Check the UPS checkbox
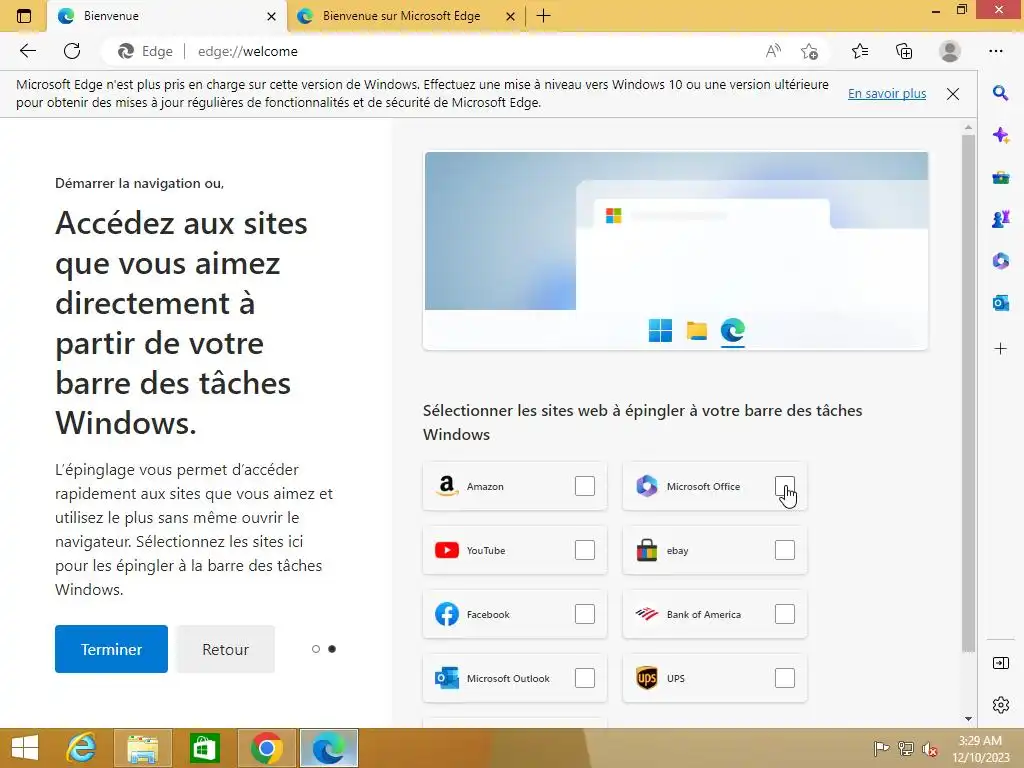 coord(784,678)
